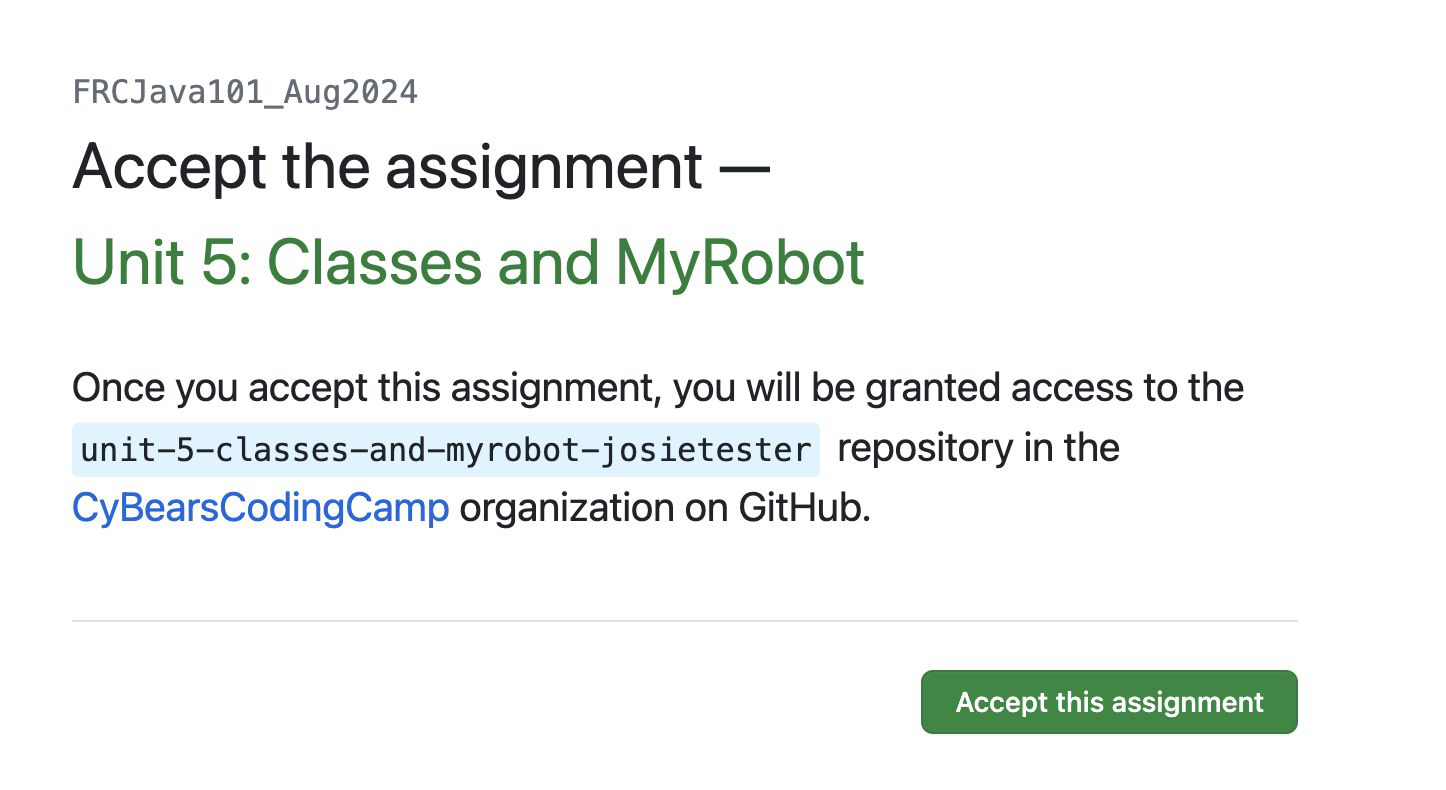
Task: Click the 'Accept the assignment' heading
Action: tap(387, 166)
